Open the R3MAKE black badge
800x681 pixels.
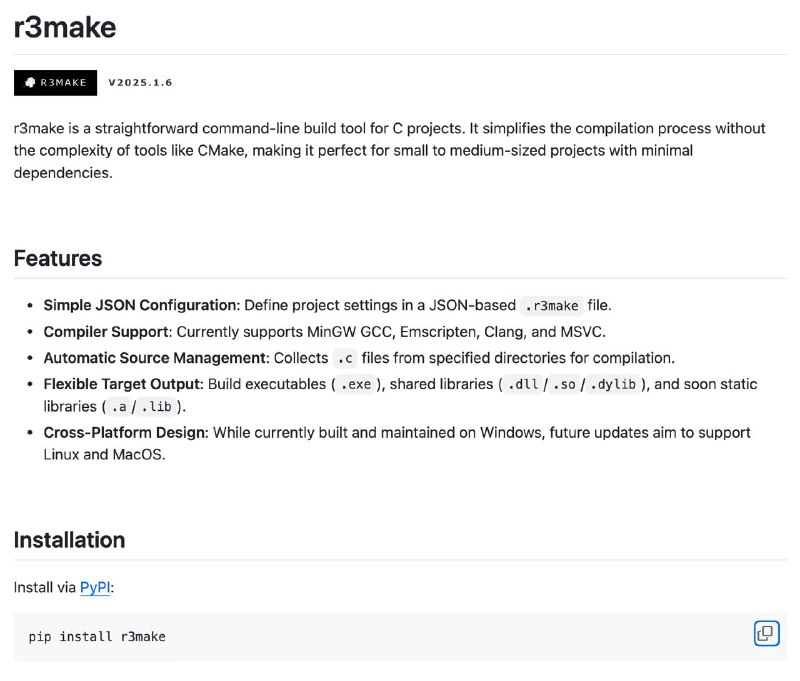[x=56, y=83]
